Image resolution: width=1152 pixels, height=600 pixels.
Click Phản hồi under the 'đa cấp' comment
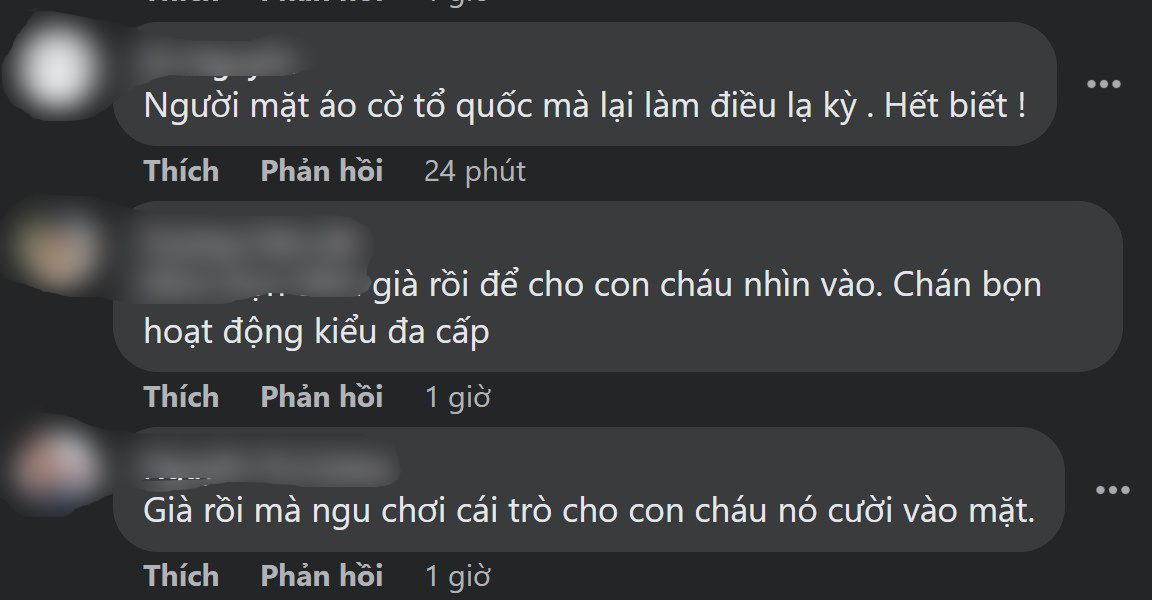tap(322, 397)
